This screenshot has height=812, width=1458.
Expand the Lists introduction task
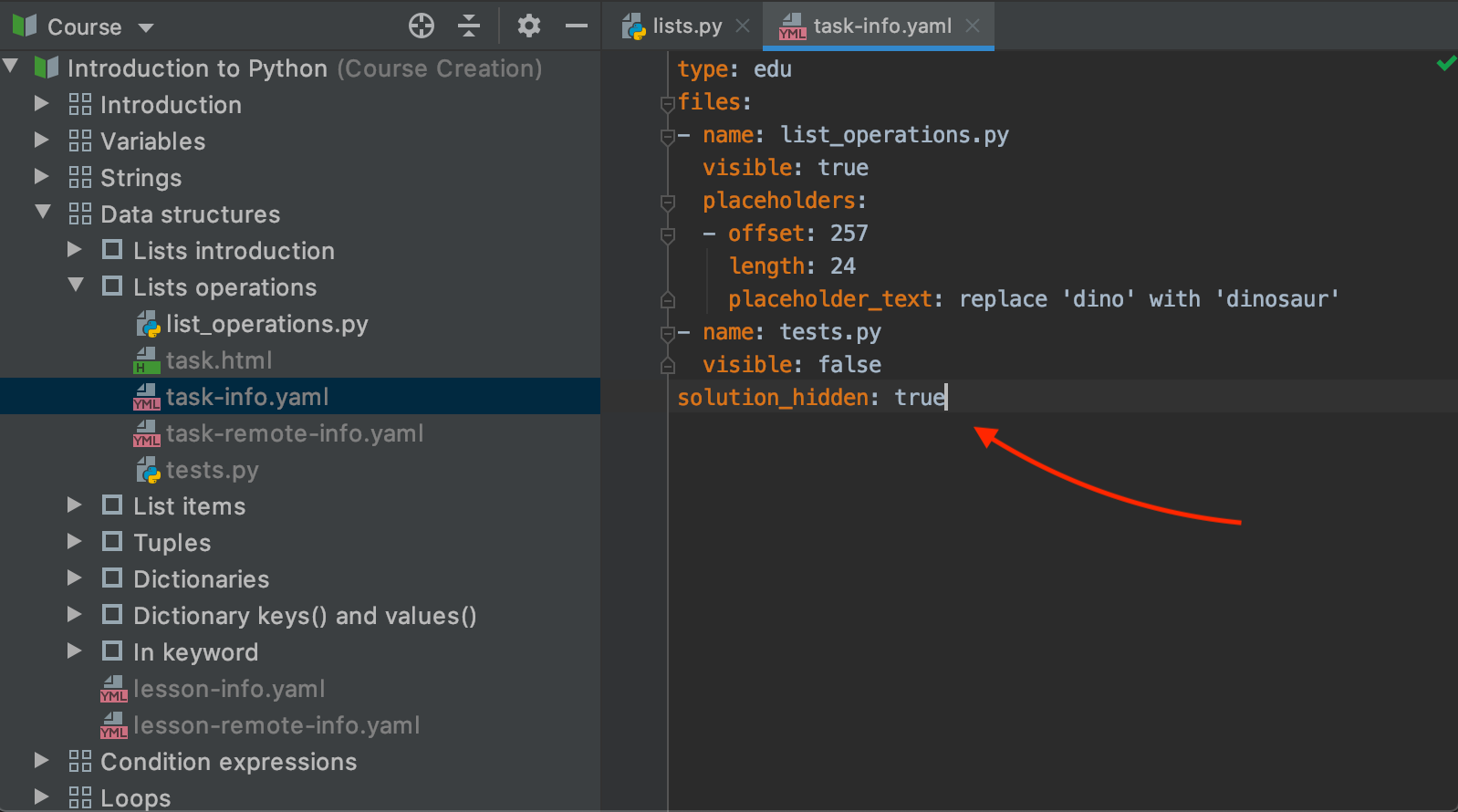tap(75, 249)
